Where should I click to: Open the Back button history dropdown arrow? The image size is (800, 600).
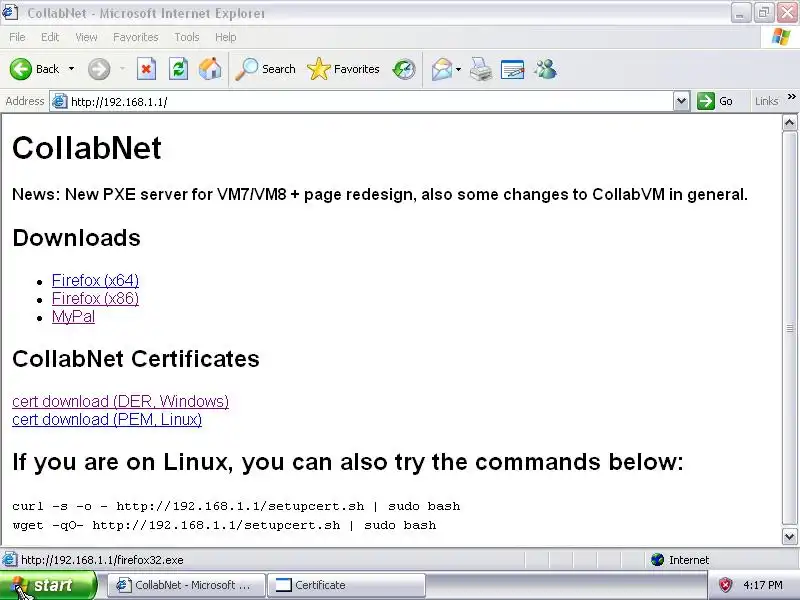click(71, 69)
